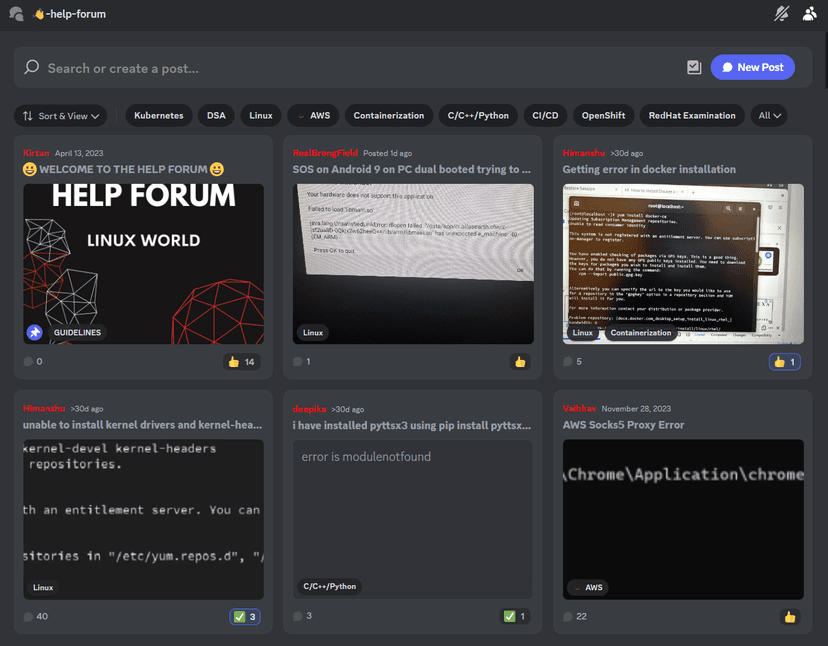828x646 pixels.
Task: Click the pin icon on Guidelines post
Action: [x=35, y=332]
